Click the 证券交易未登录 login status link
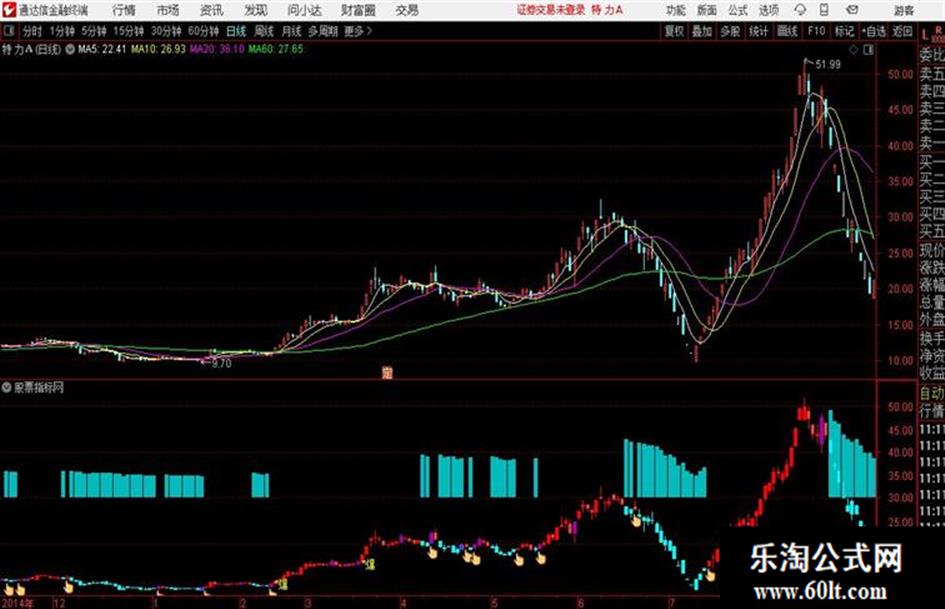The height and width of the screenshot is (609, 945). coord(550,10)
